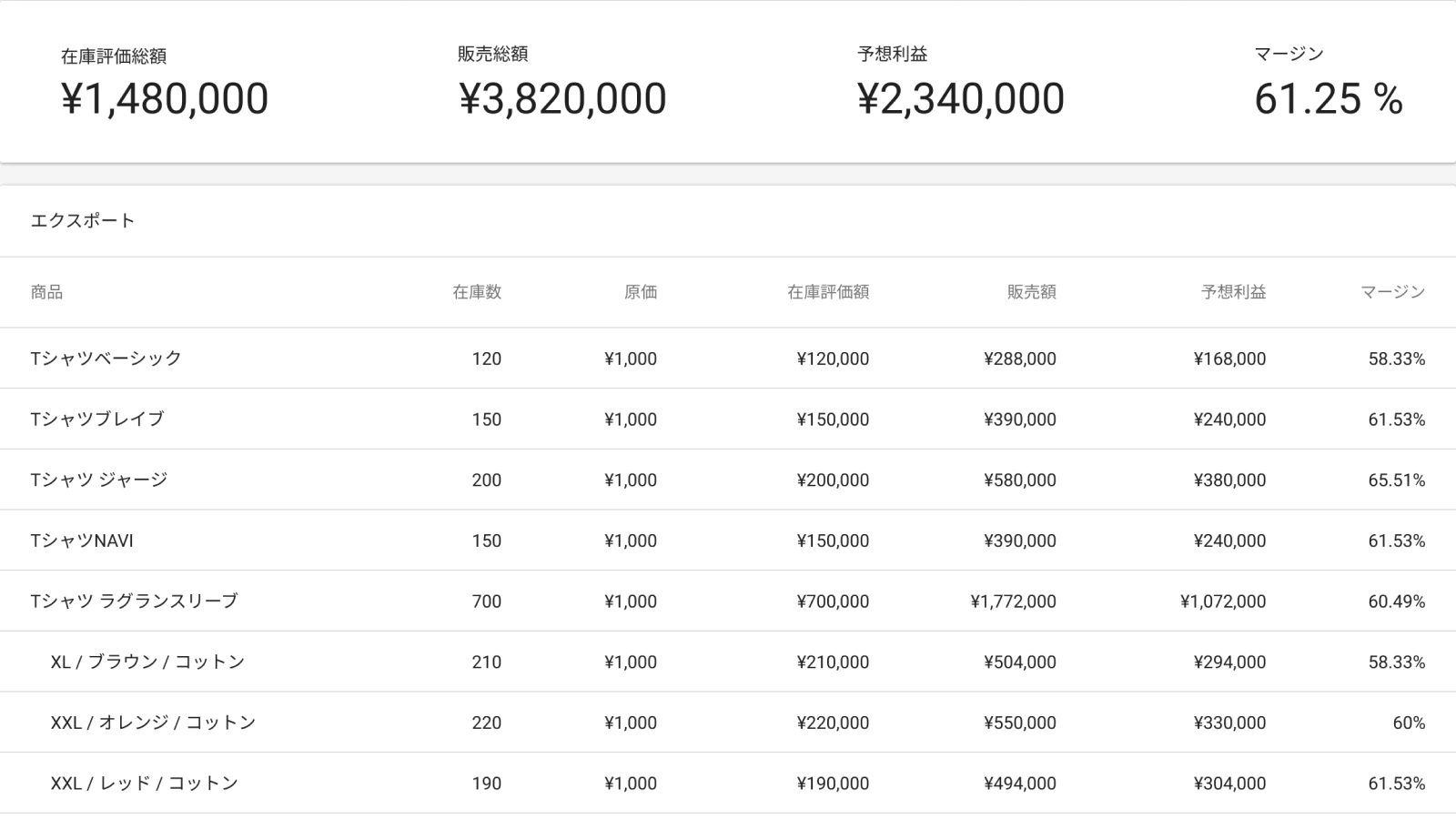Collapse the Tシャツ ラグランスリーブ product row
Image resolution: width=1456 pixels, height=819 pixels.
pyautogui.click(x=134, y=602)
